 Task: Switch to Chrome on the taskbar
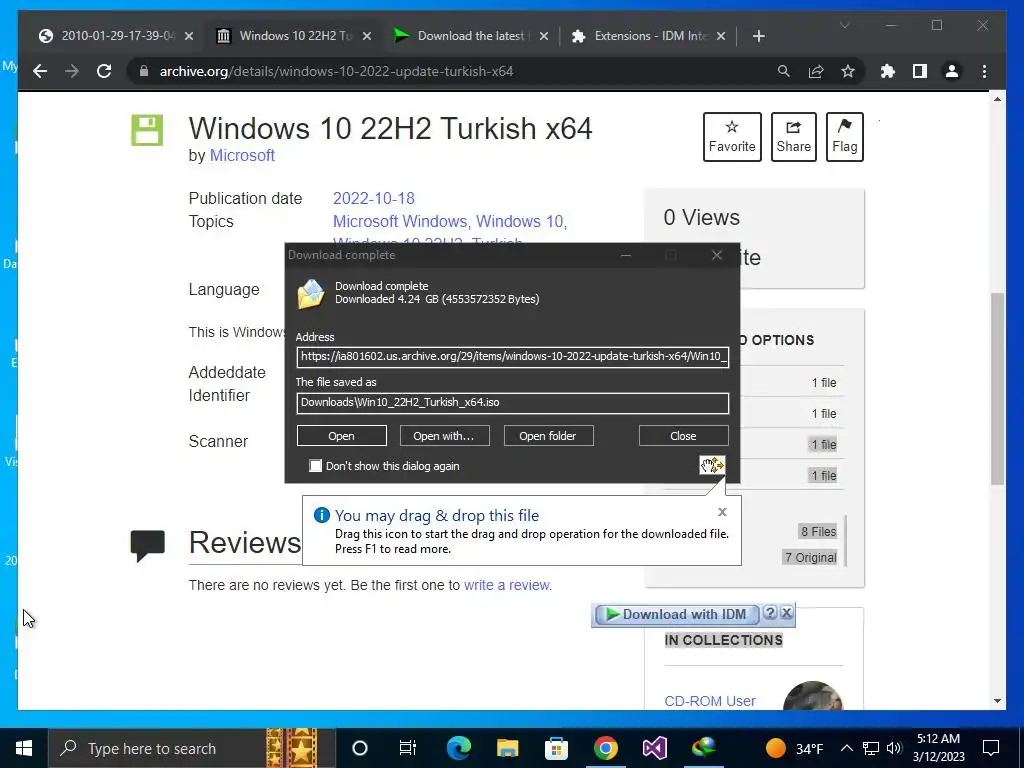(605, 748)
